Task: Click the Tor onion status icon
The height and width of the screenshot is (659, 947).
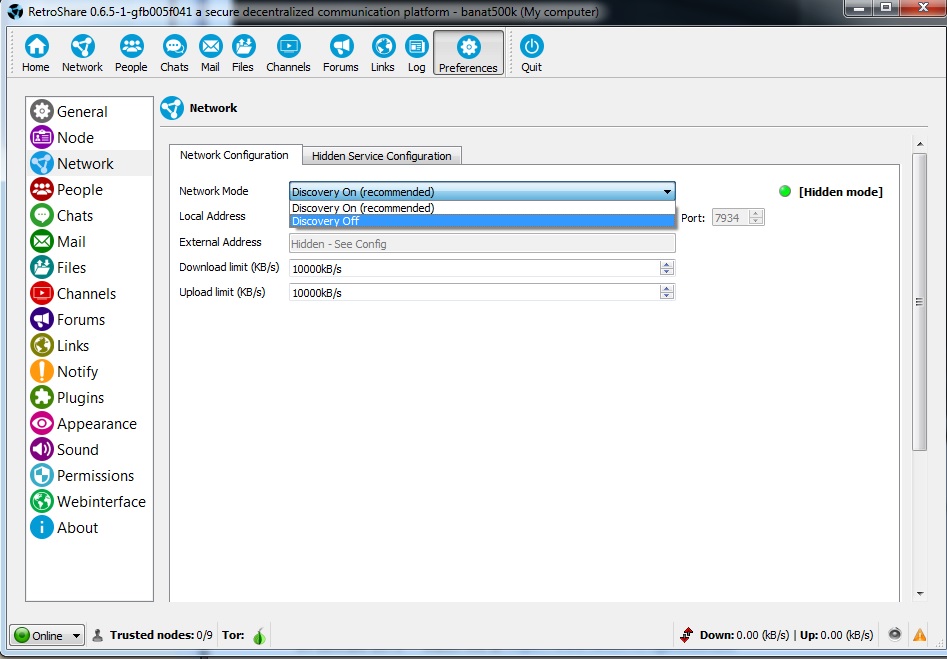Action: (258, 636)
